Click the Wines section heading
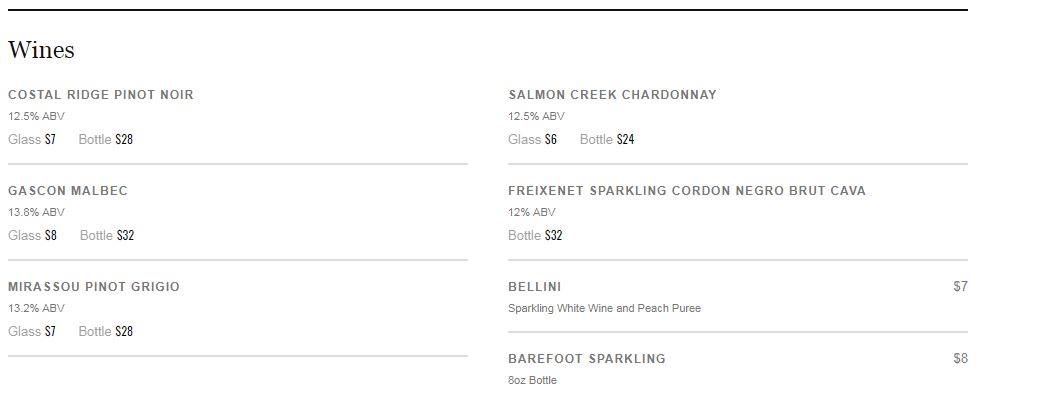Screen dimensions: 1037x402 (41, 50)
